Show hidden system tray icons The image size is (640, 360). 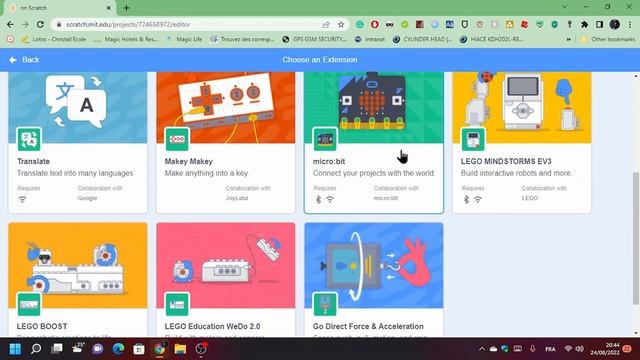(482, 349)
